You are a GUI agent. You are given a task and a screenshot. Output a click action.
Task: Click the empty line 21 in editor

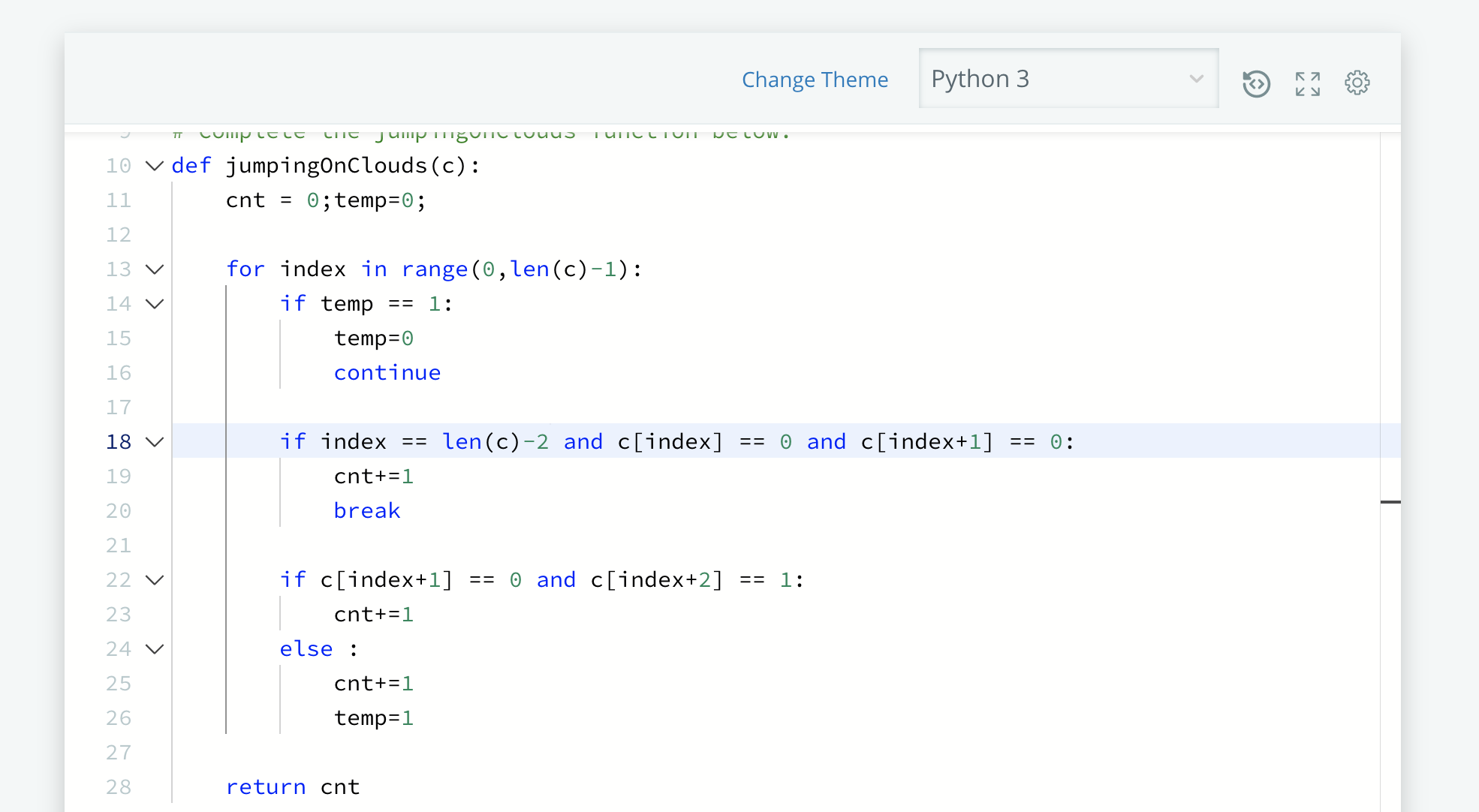tap(601, 546)
